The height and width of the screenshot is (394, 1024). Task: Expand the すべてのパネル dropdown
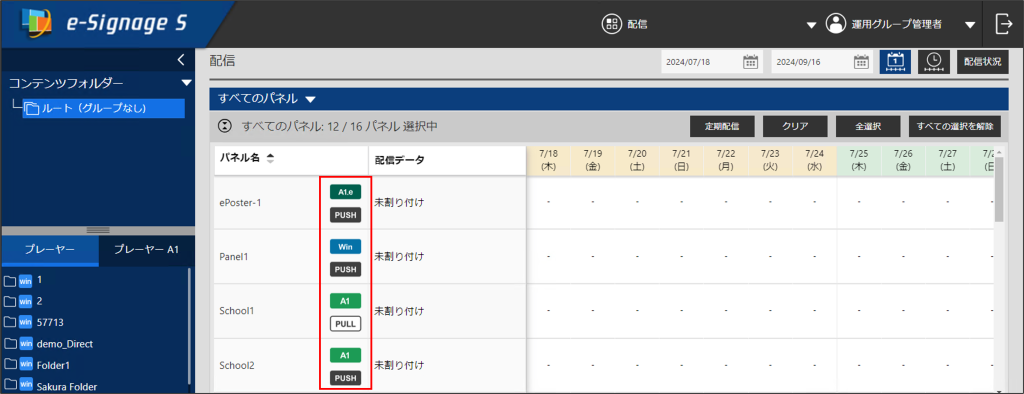coord(310,100)
